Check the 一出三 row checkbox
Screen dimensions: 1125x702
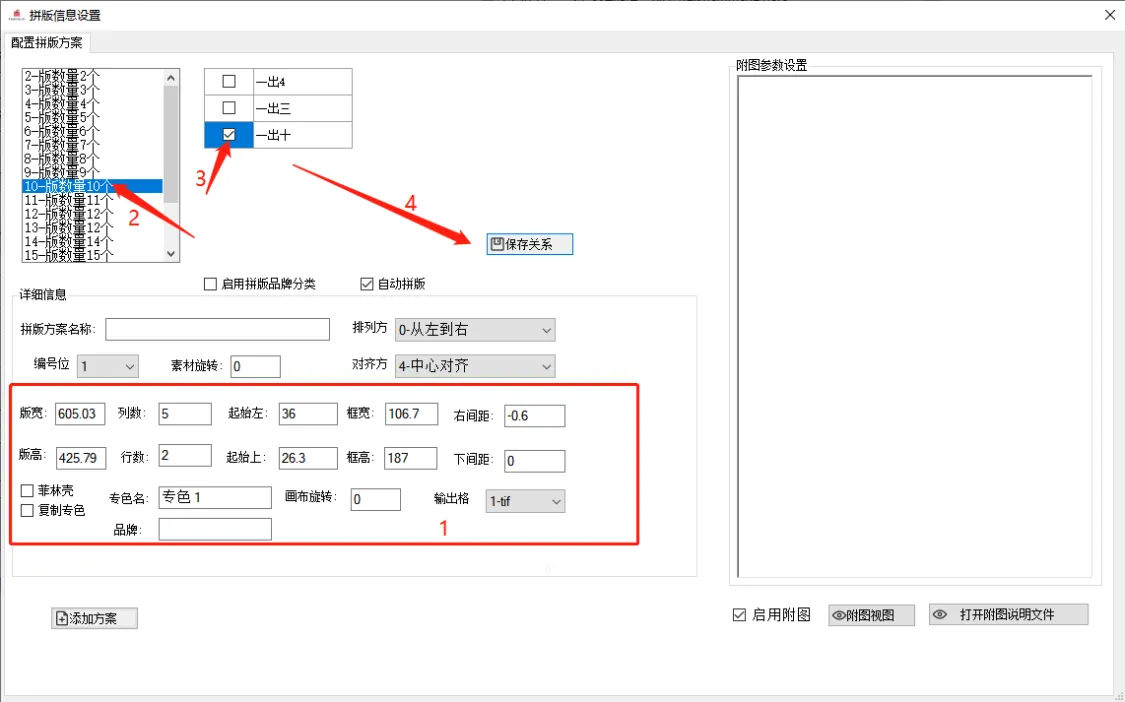point(229,108)
